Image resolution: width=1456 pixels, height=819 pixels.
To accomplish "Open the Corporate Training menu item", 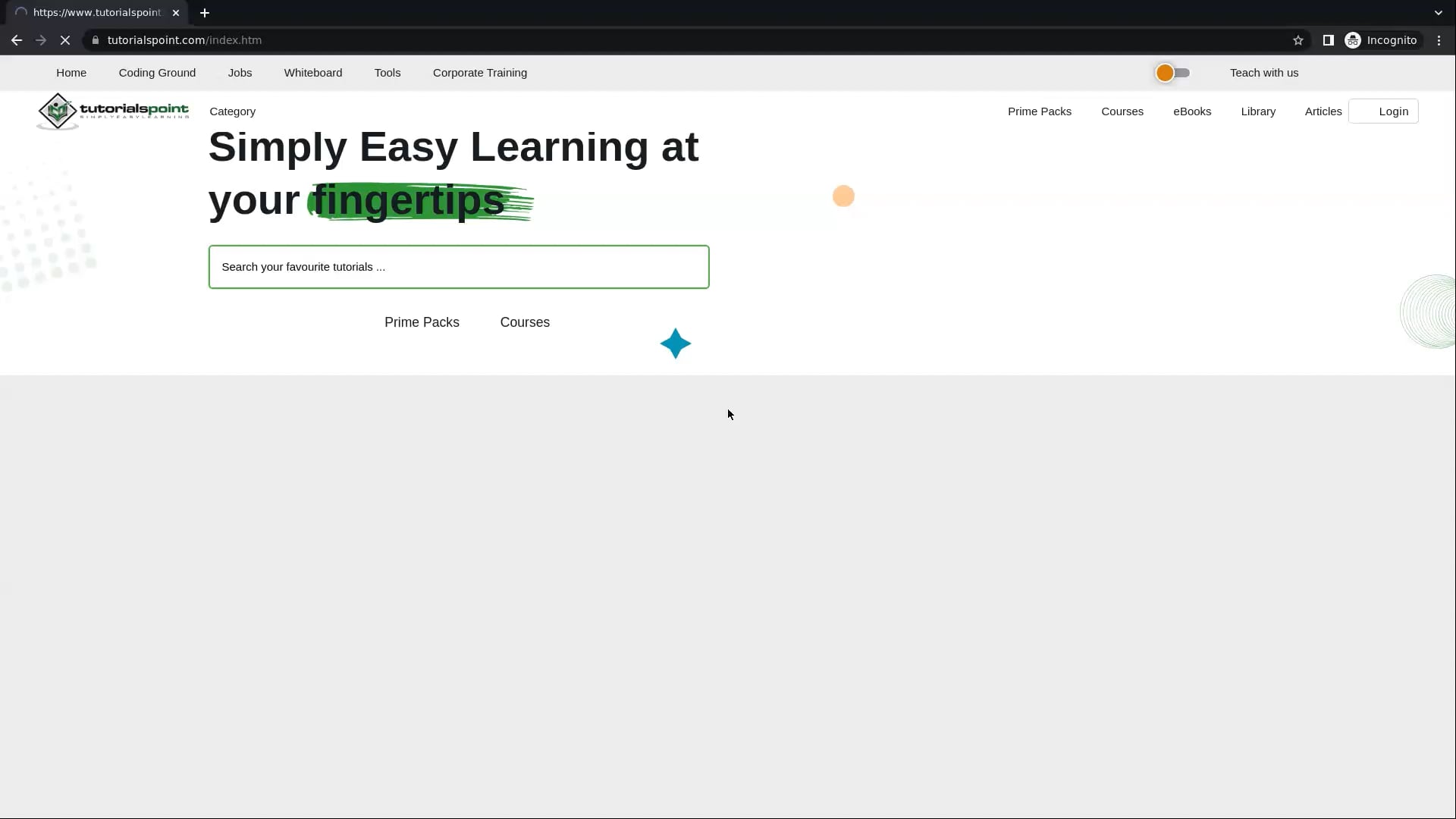I will (480, 73).
